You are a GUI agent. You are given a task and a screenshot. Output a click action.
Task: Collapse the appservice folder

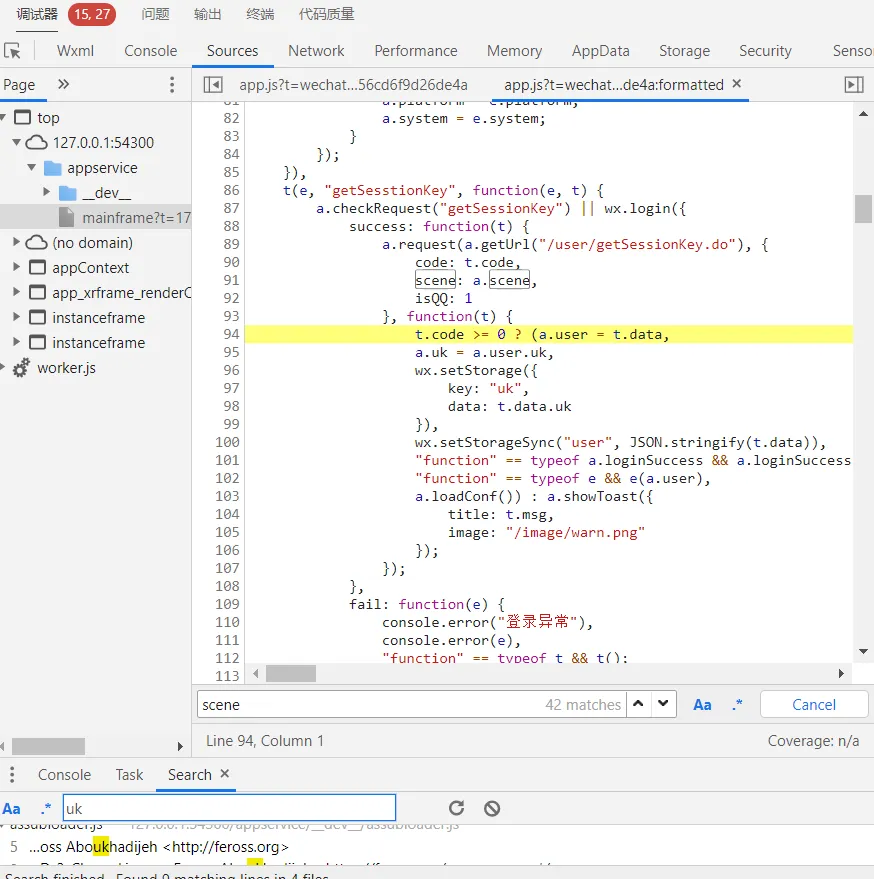[x=32, y=167]
